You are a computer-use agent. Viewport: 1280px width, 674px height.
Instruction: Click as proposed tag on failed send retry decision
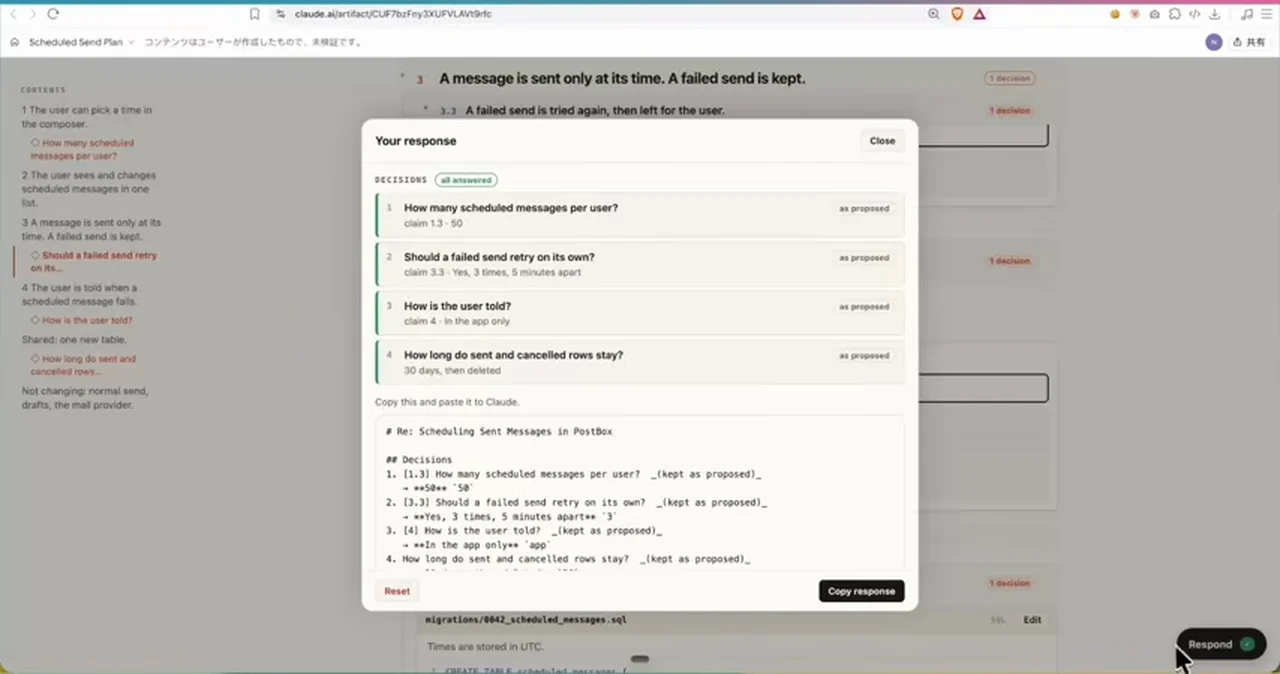pos(864,258)
